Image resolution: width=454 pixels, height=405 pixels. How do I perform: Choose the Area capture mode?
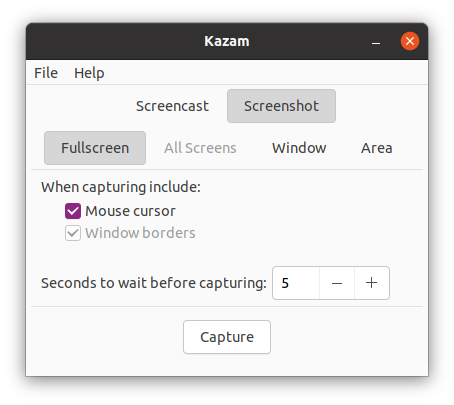377,148
